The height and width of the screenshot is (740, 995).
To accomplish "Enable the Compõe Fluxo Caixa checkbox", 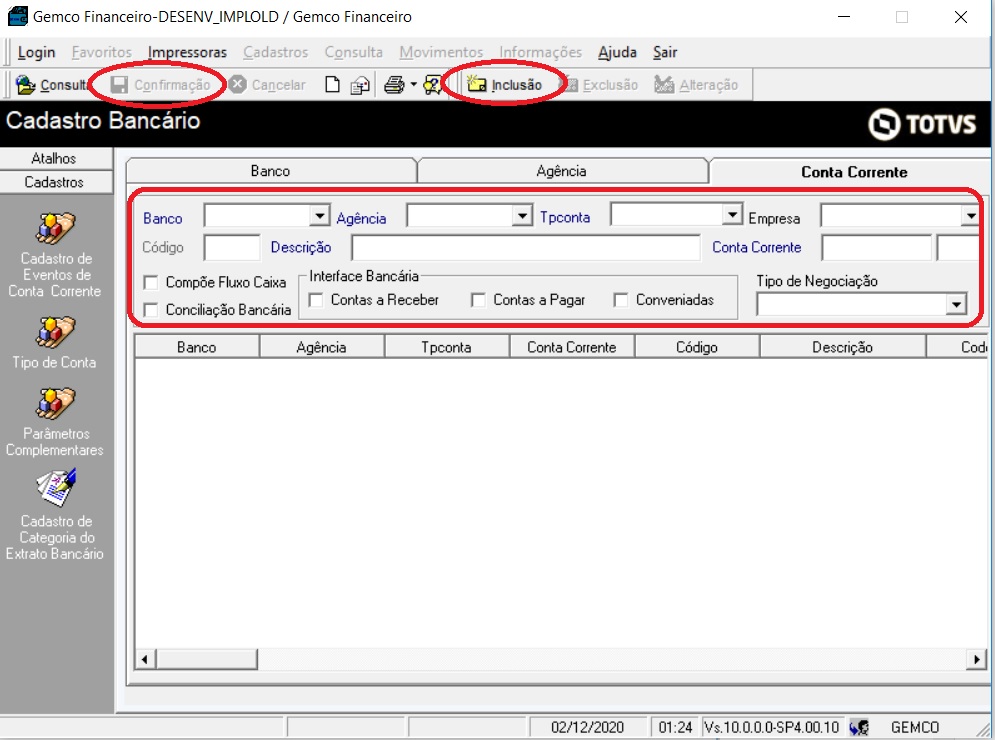I will click(x=151, y=282).
